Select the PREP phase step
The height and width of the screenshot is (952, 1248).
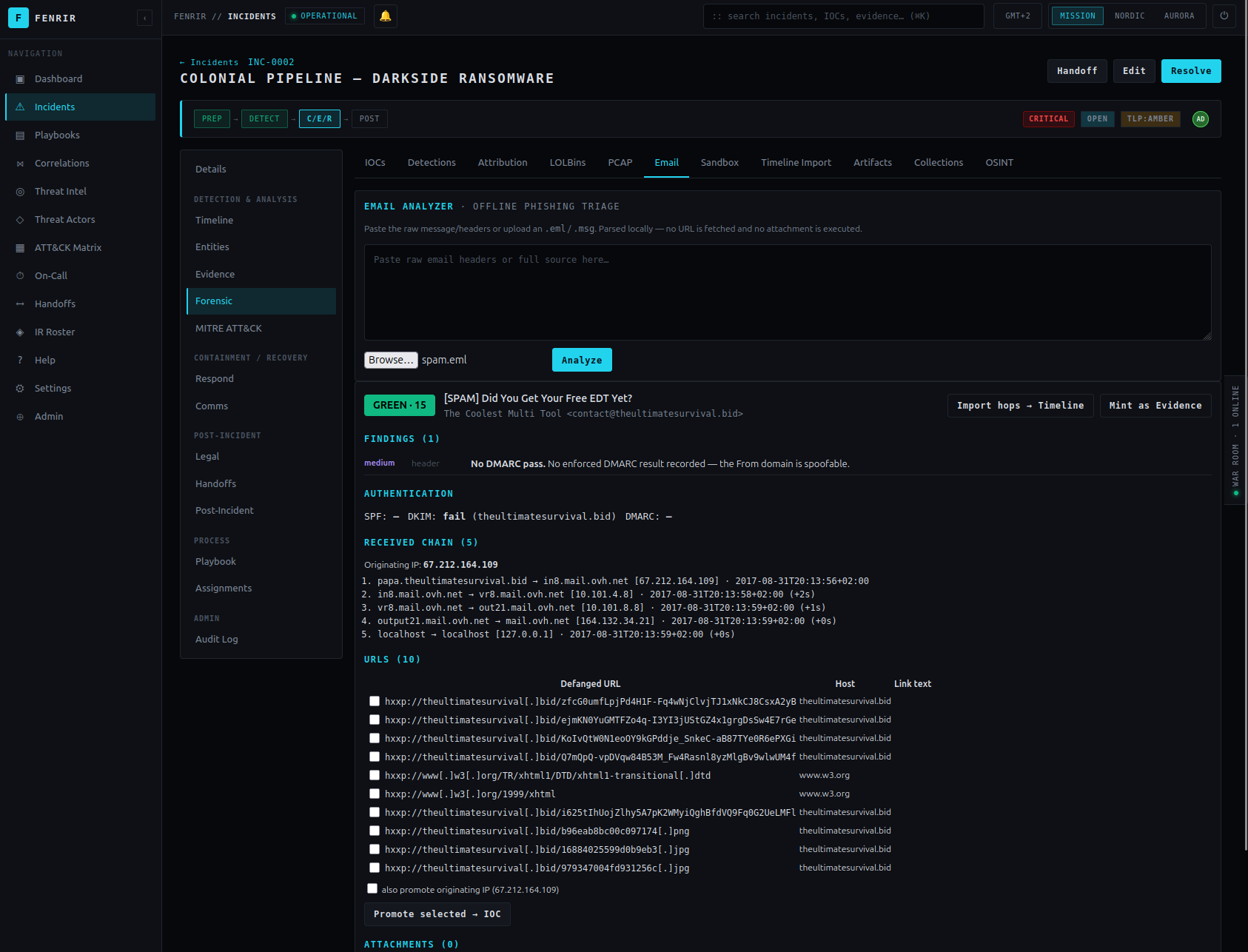(x=212, y=119)
